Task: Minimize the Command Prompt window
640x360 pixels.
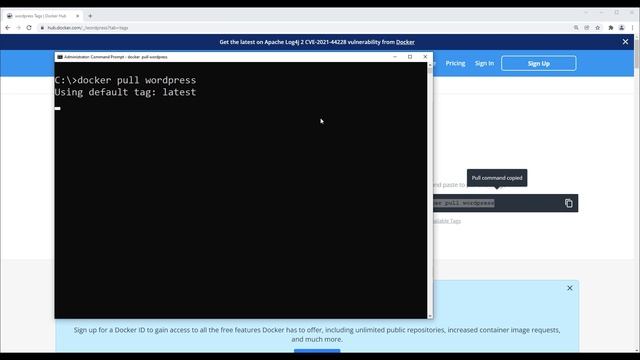Action: 395,57
